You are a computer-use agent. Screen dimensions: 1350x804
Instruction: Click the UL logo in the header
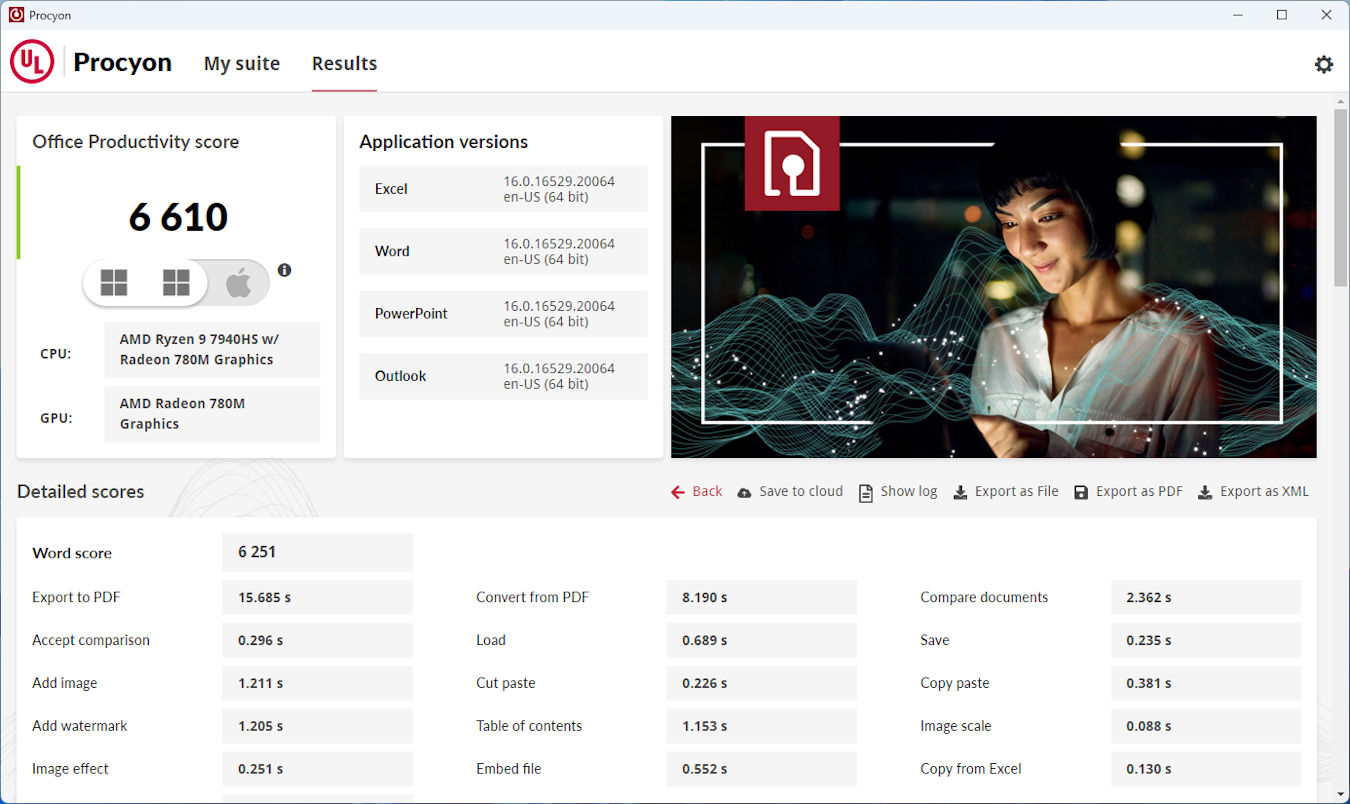point(32,63)
